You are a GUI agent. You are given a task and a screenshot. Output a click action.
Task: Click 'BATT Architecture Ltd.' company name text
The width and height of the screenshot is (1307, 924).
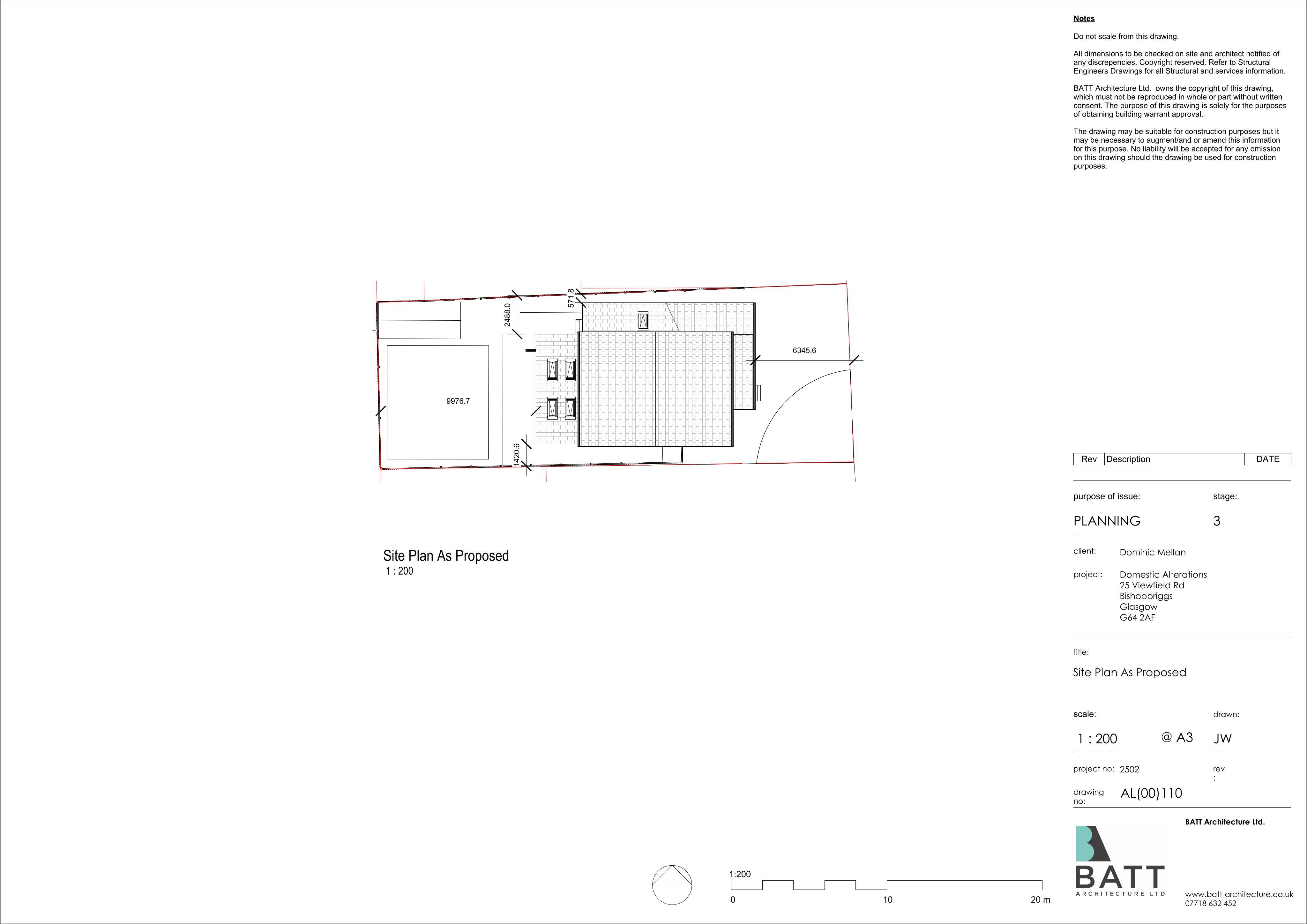pos(1224,822)
